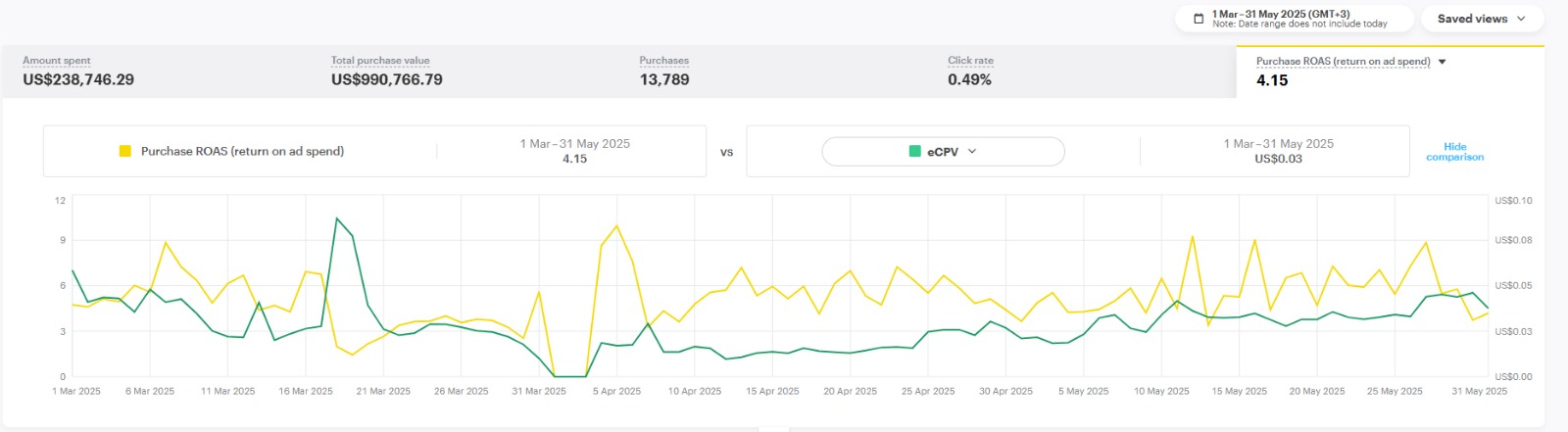Select the Total purchase value metric tab
Viewport: 1568px width, 432px height.
pos(386,72)
